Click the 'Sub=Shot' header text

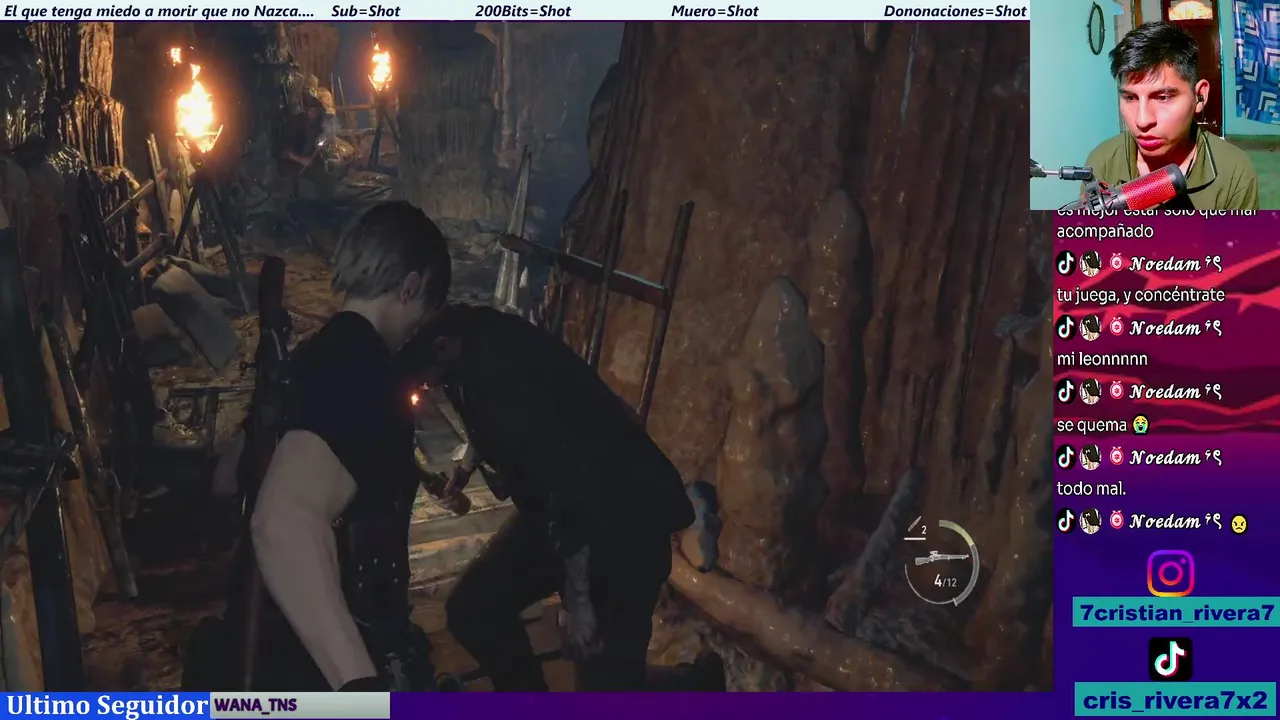(x=365, y=11)
